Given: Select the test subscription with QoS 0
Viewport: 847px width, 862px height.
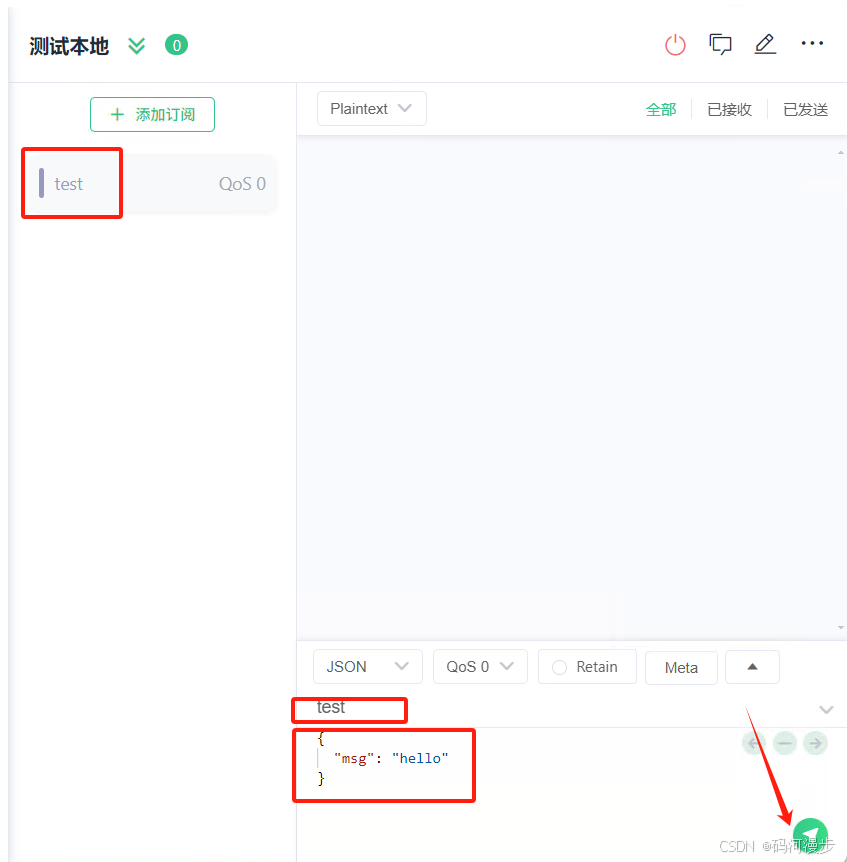Looking at the screenshot, I should 152,184.
